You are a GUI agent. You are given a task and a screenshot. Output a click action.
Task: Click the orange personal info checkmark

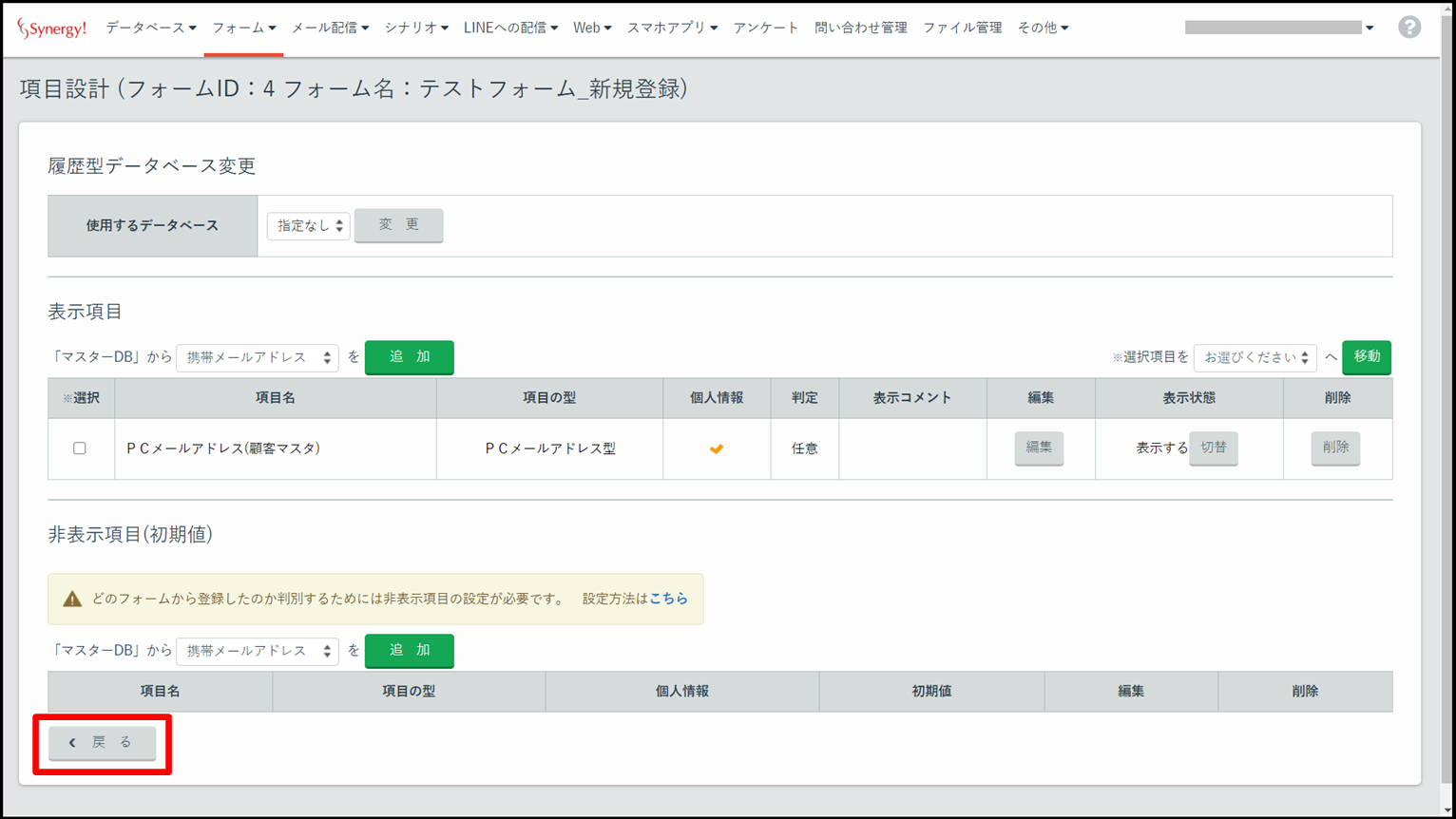(x=717, y=448)
